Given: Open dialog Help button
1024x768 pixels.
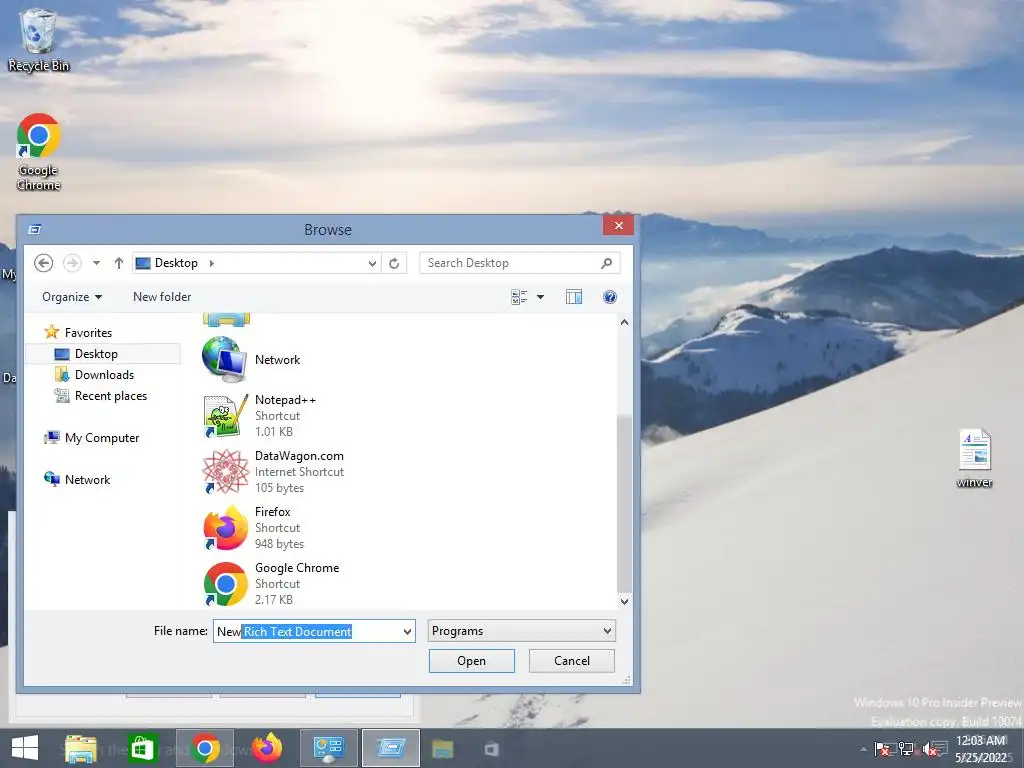Looking at the screenshot, I should click(x=609, y=297).
